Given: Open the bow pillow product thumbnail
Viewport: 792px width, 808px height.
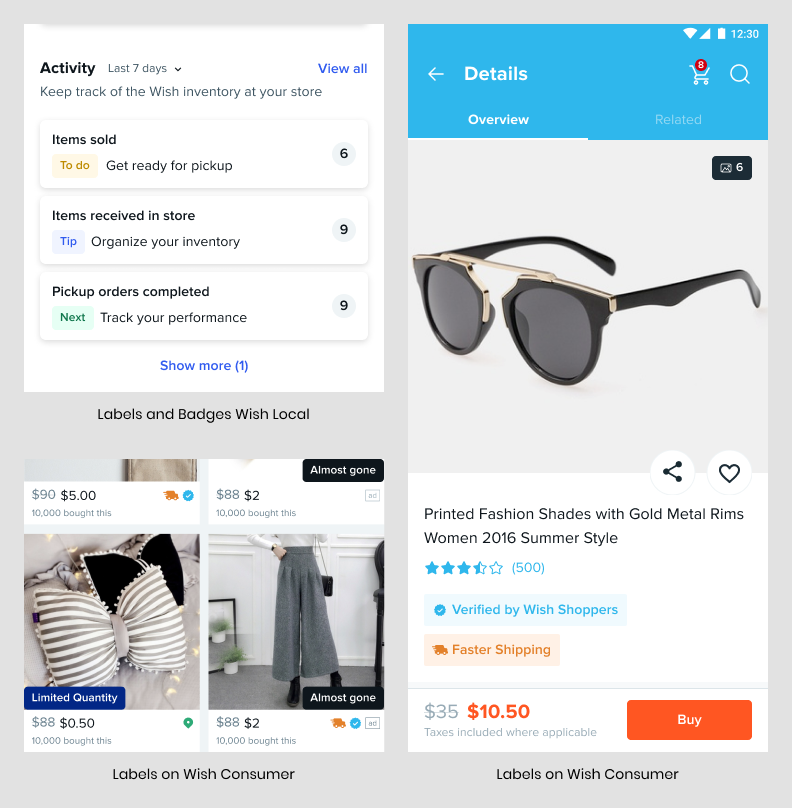Looking at the screenshot, I should (x=112, y=621).
